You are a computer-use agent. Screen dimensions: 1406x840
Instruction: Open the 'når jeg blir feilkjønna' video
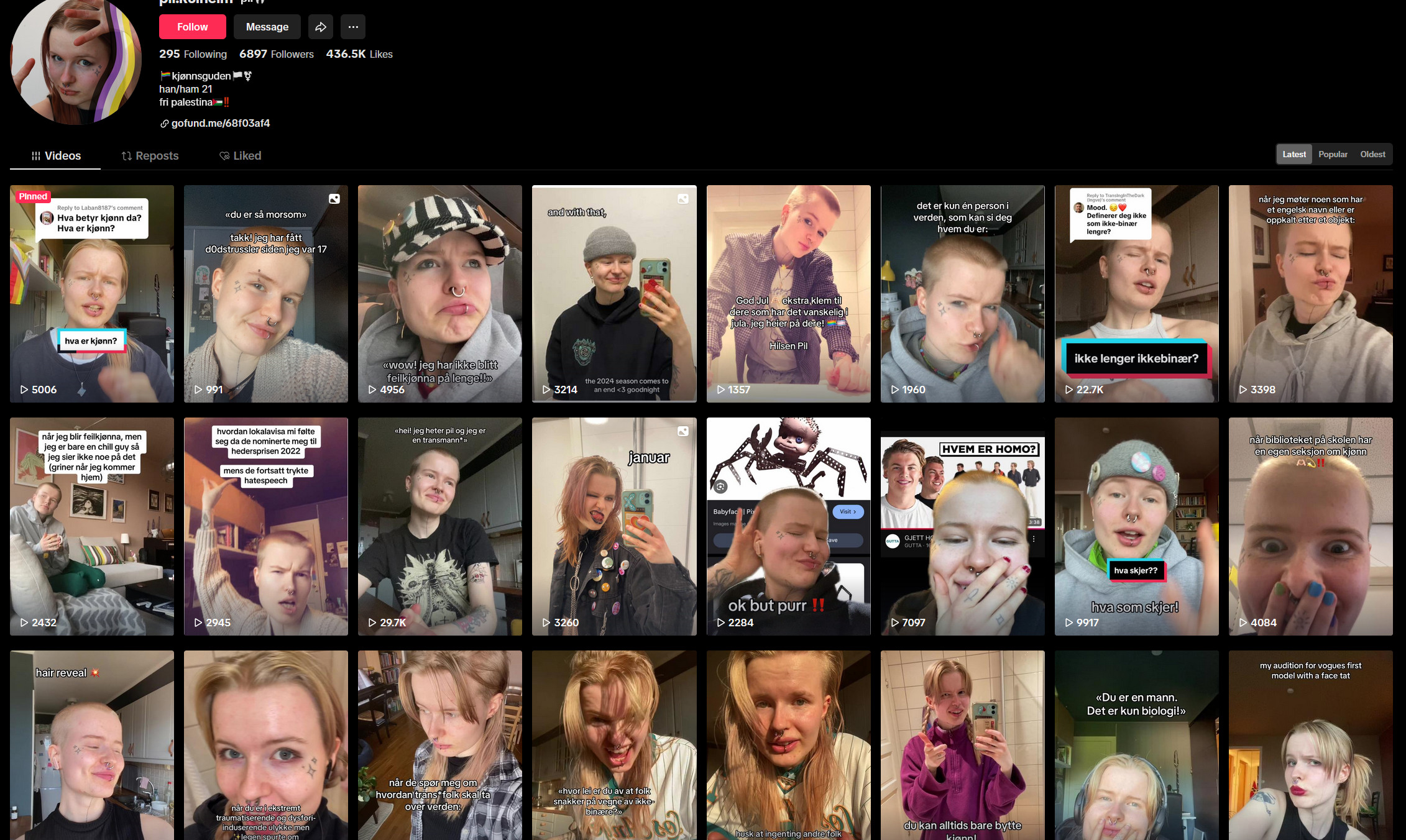(x=92, y=526)
